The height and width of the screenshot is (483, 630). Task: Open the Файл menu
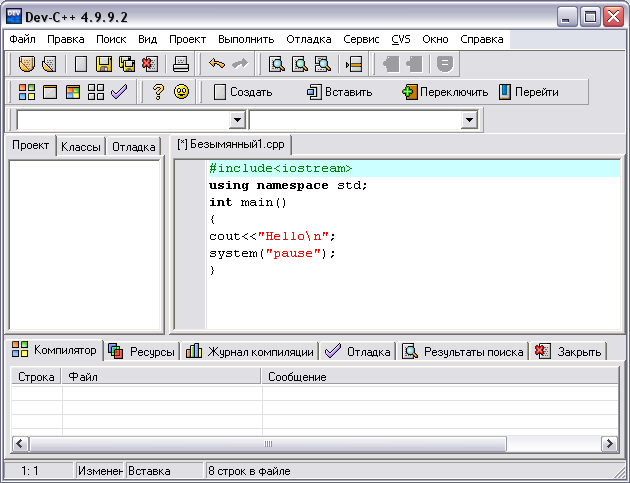coord(22,39)
